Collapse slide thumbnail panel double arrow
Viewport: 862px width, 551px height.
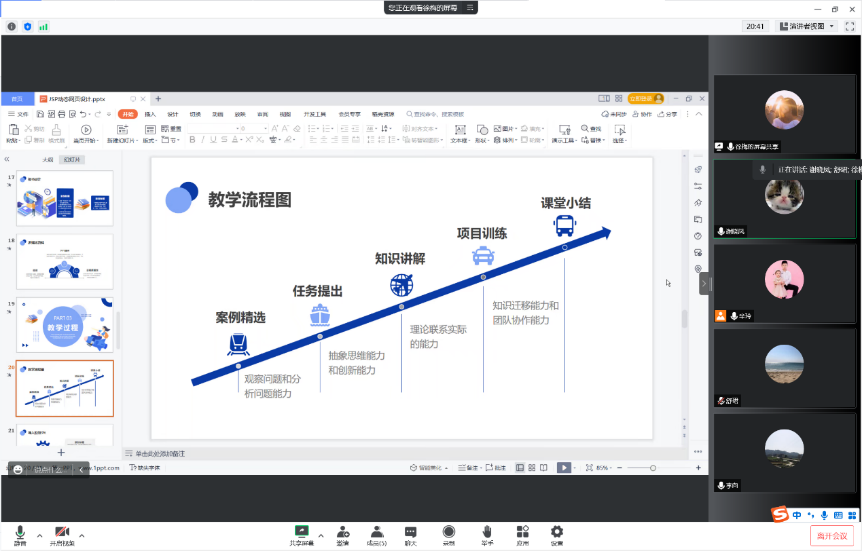click(7, 159)
